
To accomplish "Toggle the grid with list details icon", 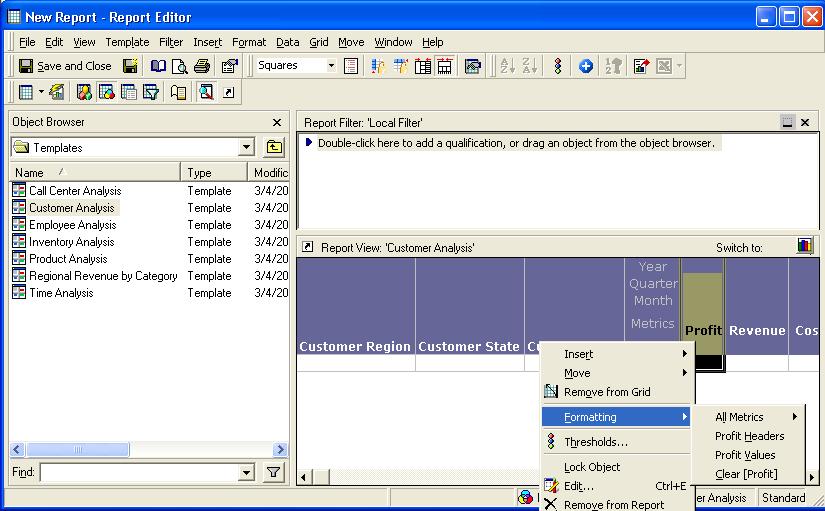I will tap(128, 93).
